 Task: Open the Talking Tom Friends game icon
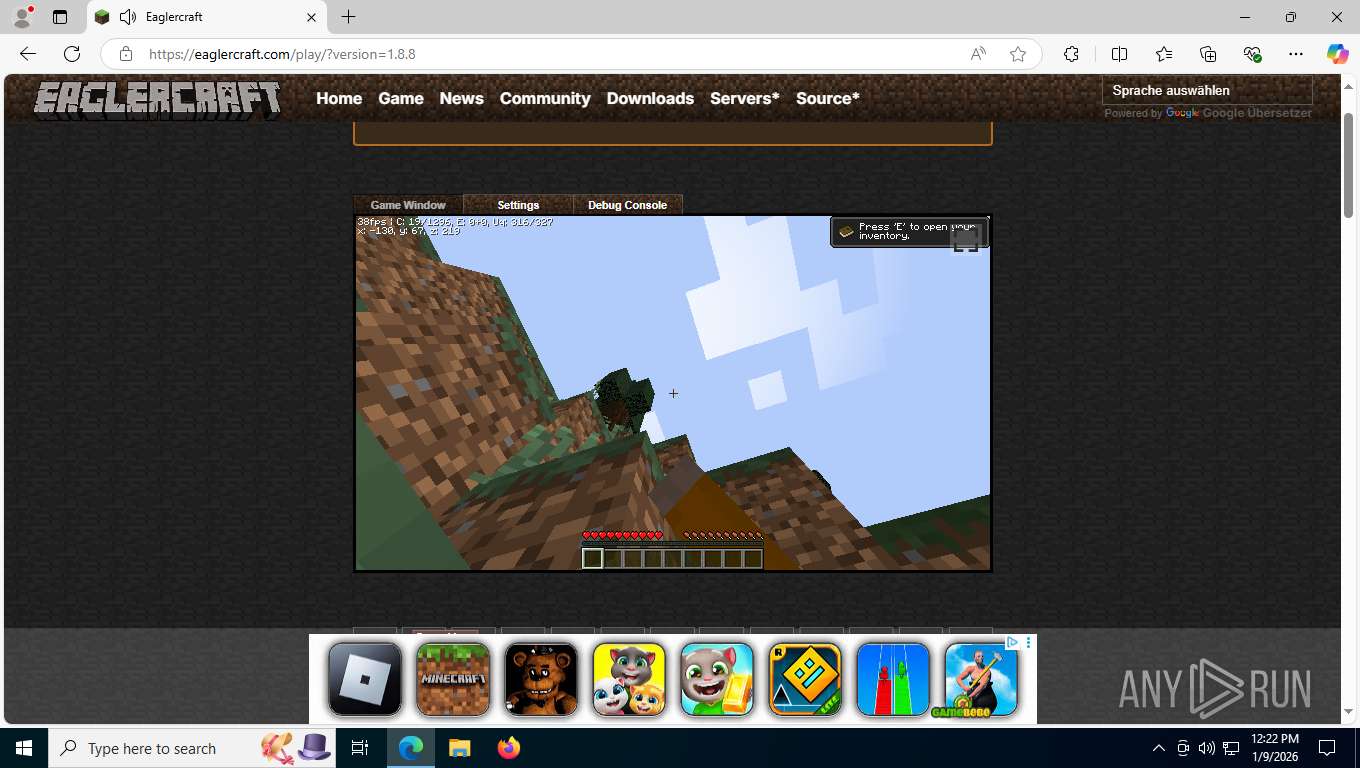pyautogui.click(x=629, y=680)
